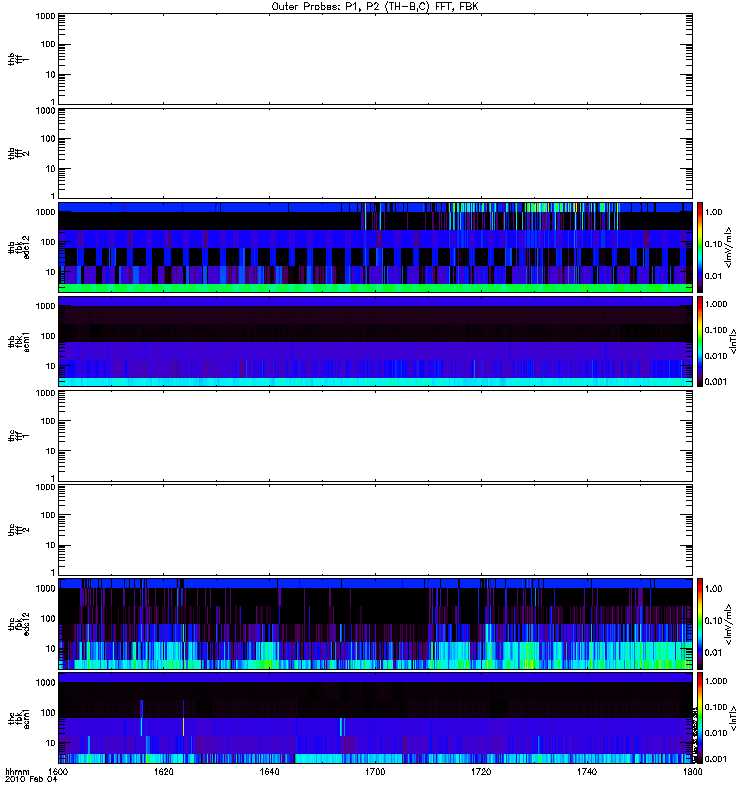This screenshot has width=750, height=800.
Task: Select the empty thb fff 2 panel
Action: (376, 153)
